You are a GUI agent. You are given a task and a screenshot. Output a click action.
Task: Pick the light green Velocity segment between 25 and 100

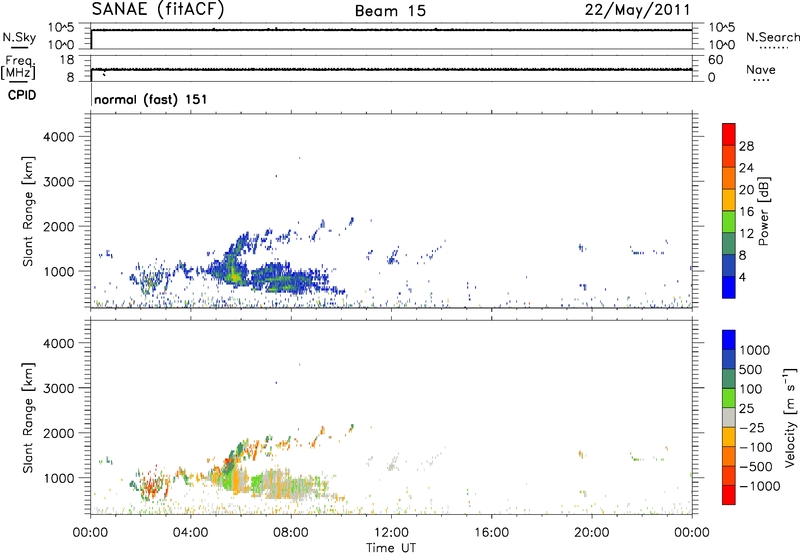pyautogui.click(x=729, y=398)
